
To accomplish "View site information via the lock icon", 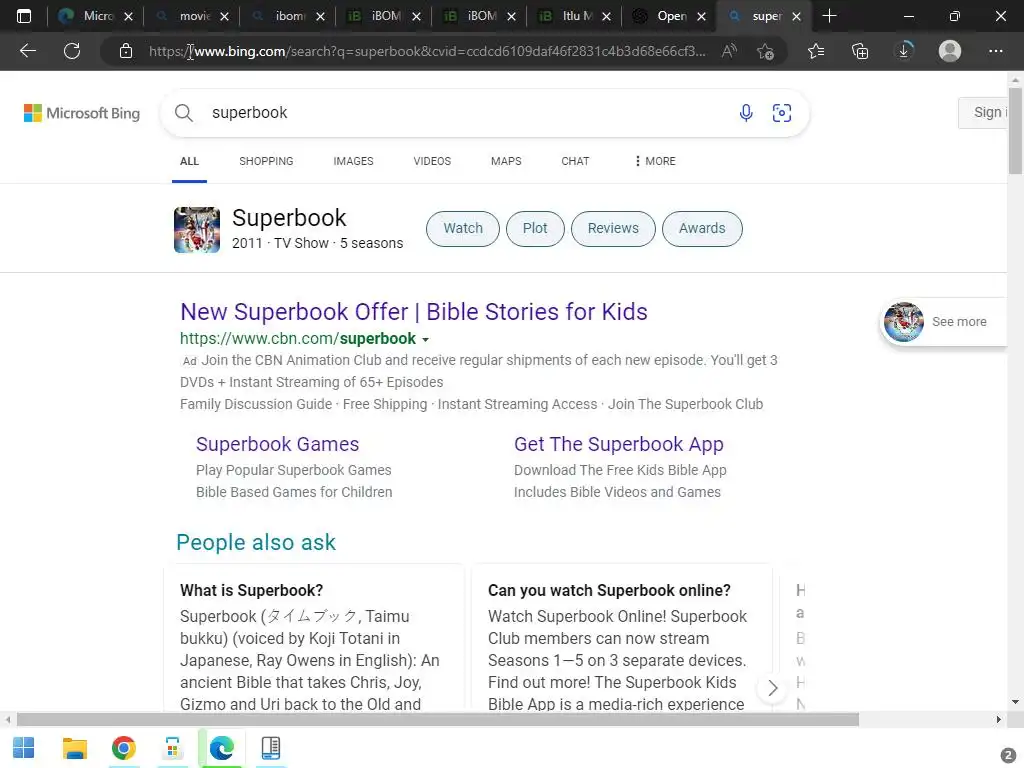I will (126, 51).
